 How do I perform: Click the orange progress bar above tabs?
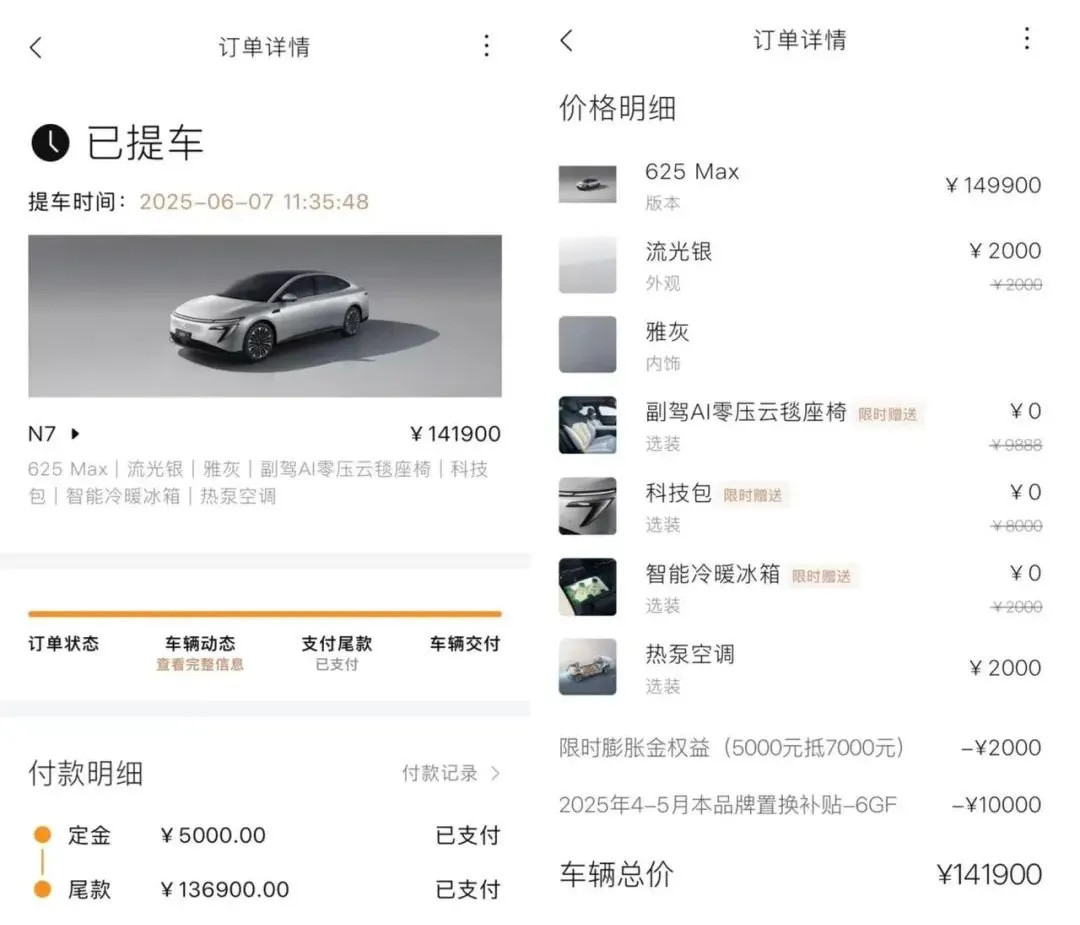(265, 614)
